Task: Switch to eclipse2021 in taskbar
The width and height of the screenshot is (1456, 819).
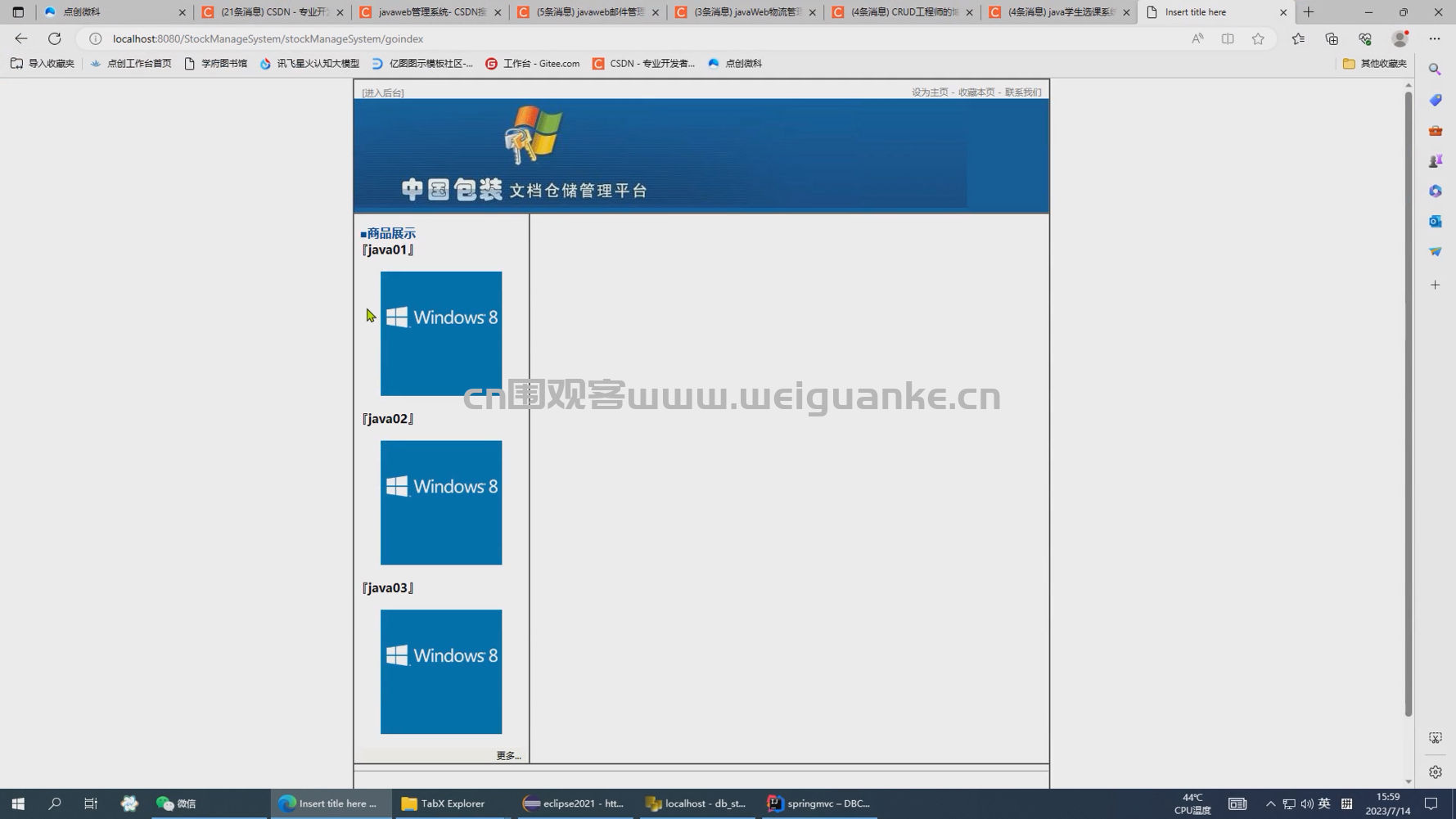Action: tap(574, 803)
